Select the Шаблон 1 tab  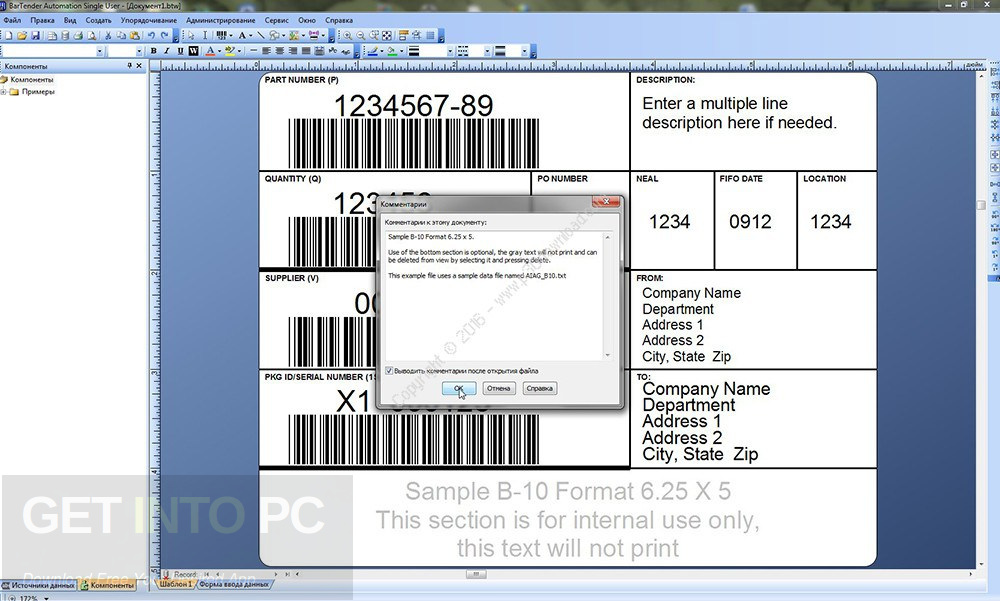click(175, 584)
